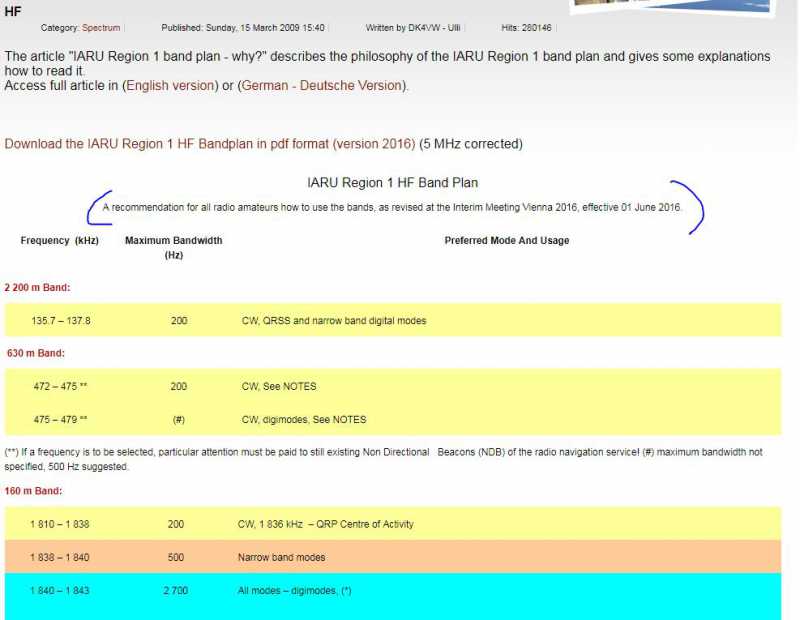Screen dimensions: 800x620
Task: Open the German - Deutsche Version link
Action: tap(322, 86)
